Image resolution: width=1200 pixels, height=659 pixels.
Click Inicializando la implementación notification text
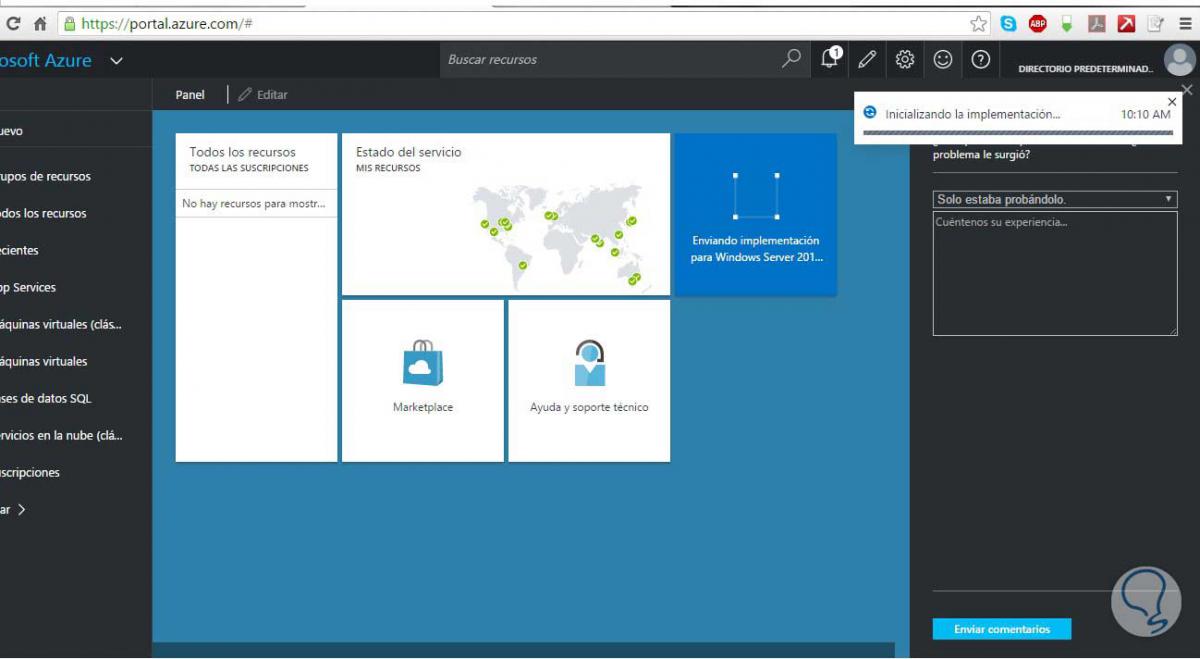(x=973, y=115)
